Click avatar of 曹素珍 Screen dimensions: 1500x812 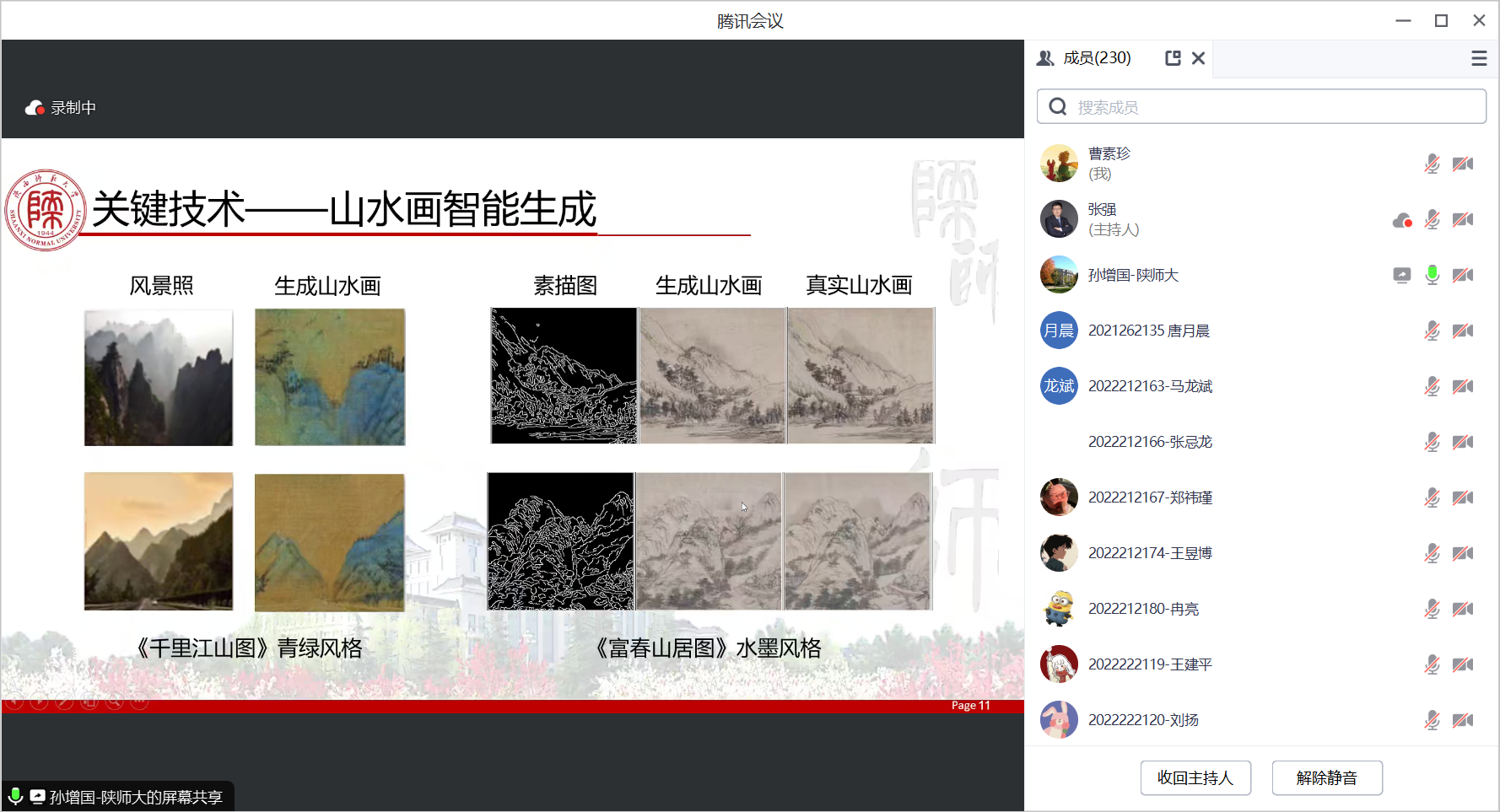(1059, 164)
